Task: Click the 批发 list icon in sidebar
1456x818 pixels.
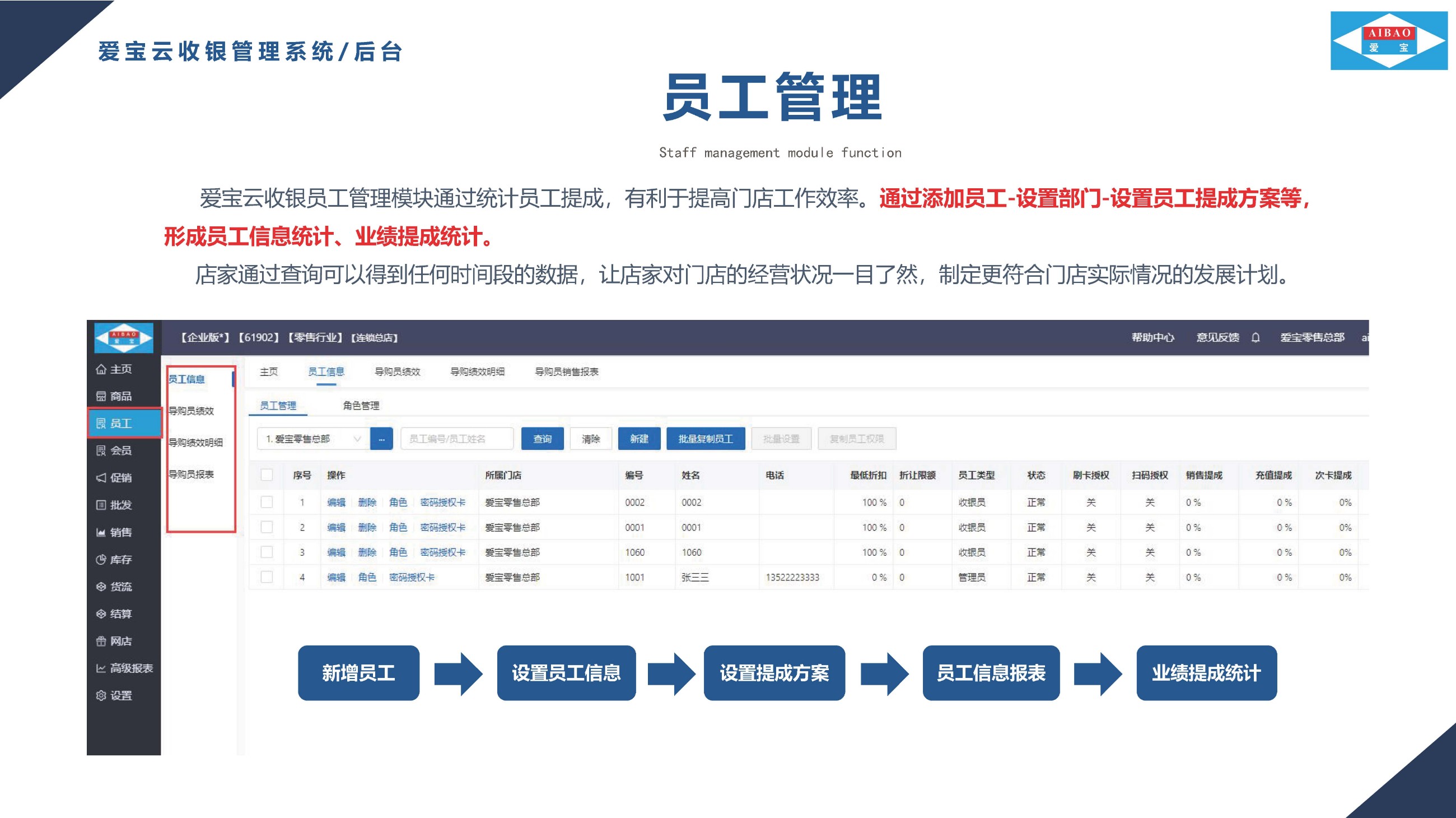Action: click(101, 505)
